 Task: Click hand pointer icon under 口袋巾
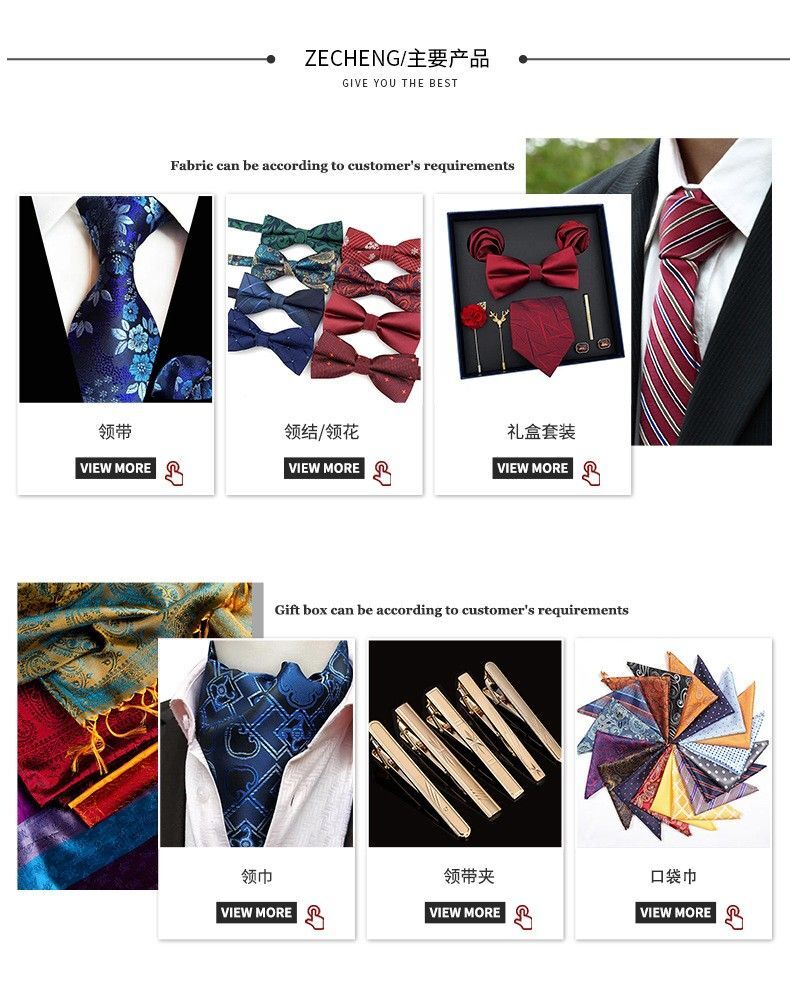click(x=734, y=917)
